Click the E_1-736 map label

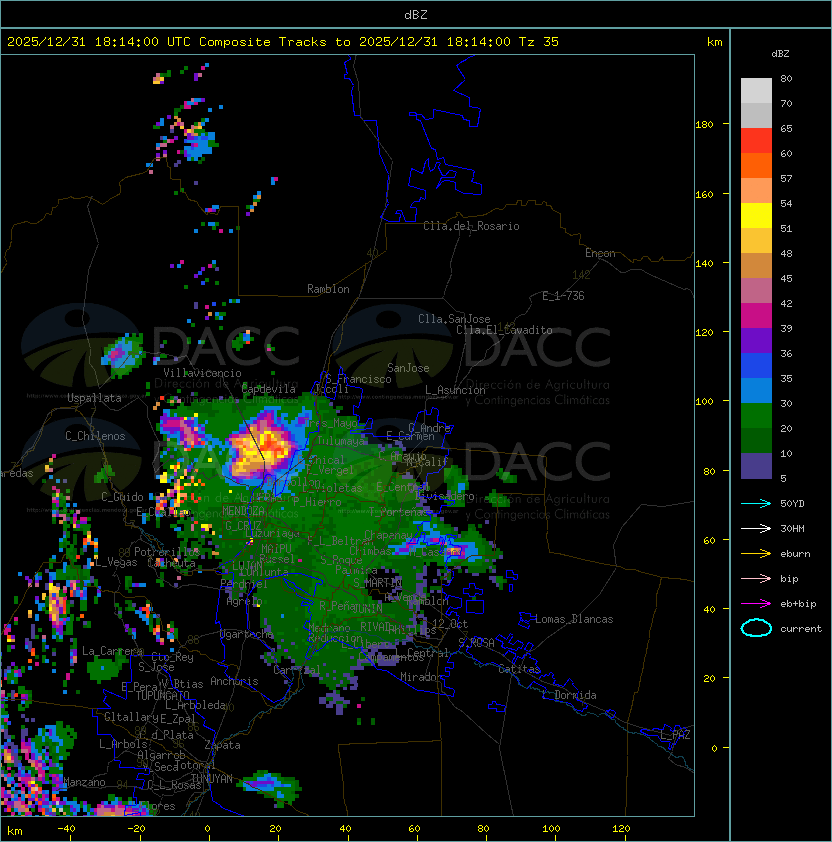(x=563, y=296)
